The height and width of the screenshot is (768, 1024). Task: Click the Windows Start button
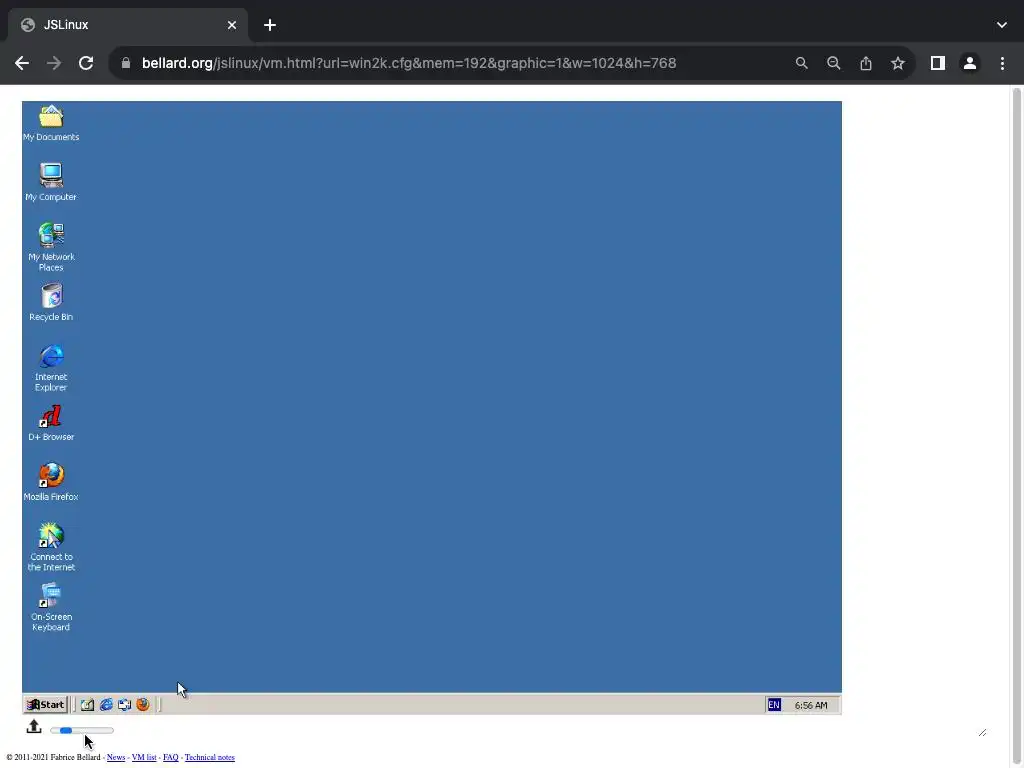(46, 705)
